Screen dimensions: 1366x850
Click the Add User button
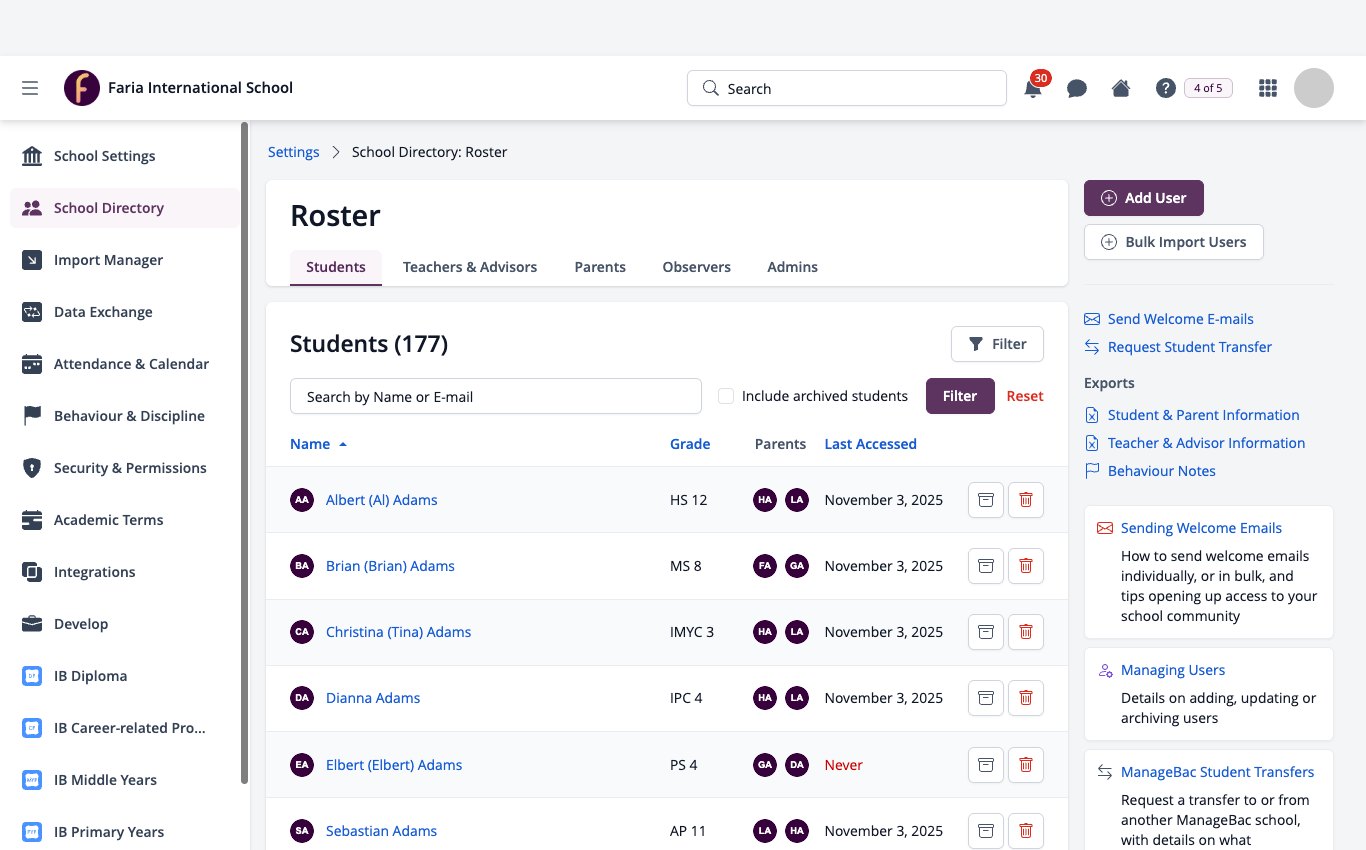[1144, 198]
